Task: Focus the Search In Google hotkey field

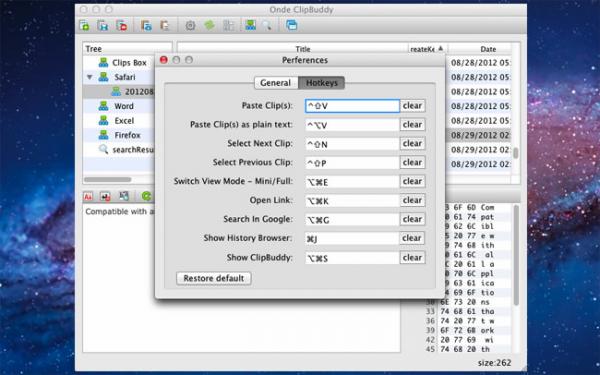Action: tap(352, 219)
